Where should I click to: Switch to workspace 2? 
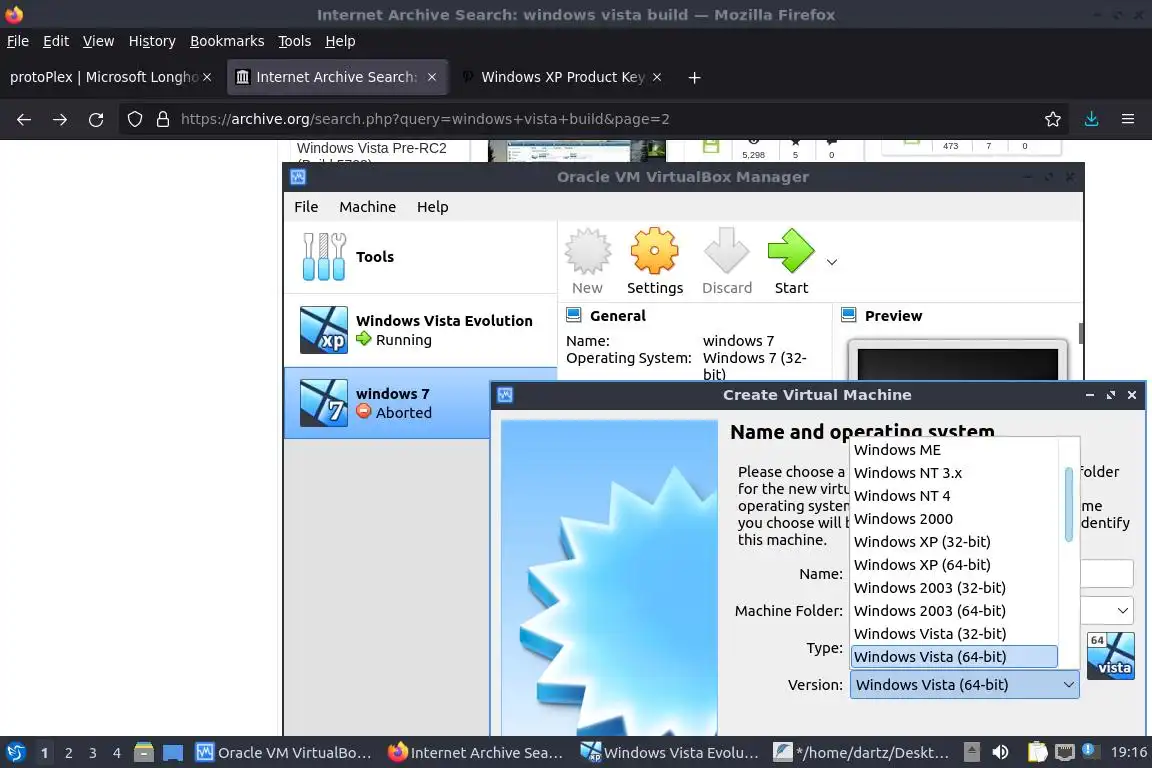tap(68, 753)
